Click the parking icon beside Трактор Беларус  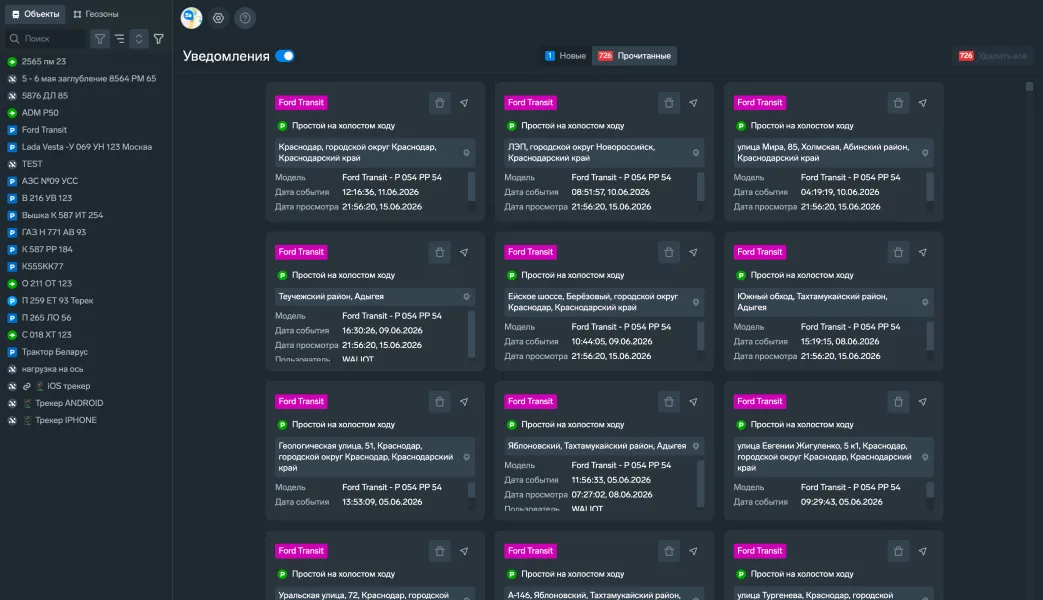[12, 352]
